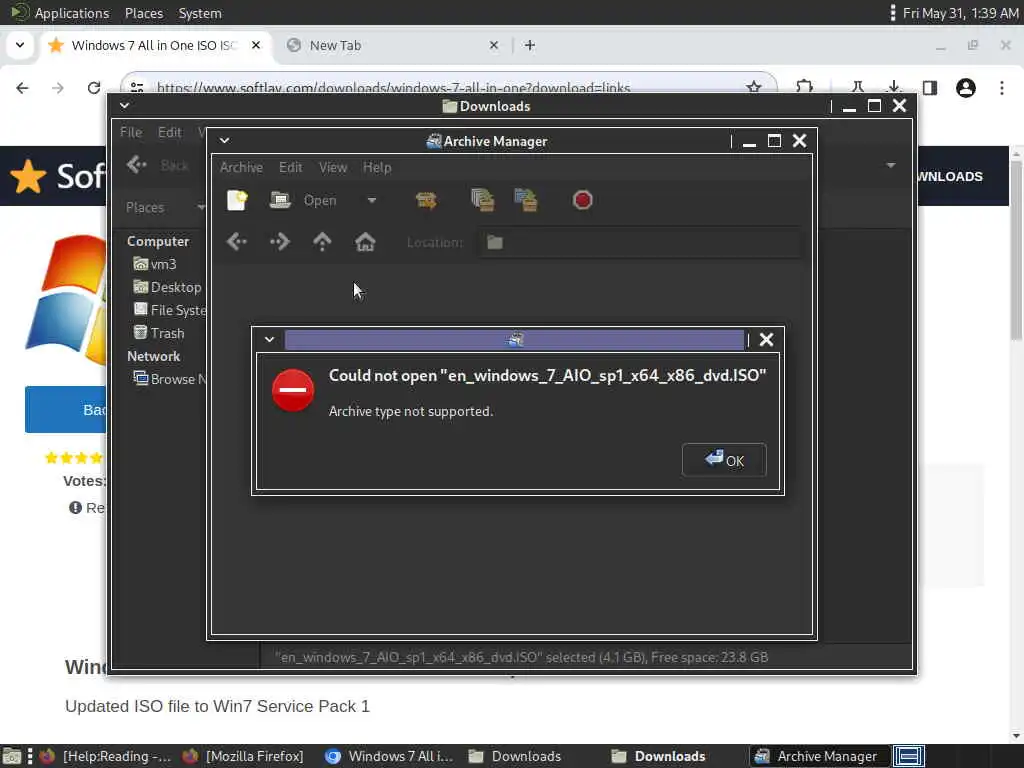Open the Applications menu in top panel

click(72, 13)
